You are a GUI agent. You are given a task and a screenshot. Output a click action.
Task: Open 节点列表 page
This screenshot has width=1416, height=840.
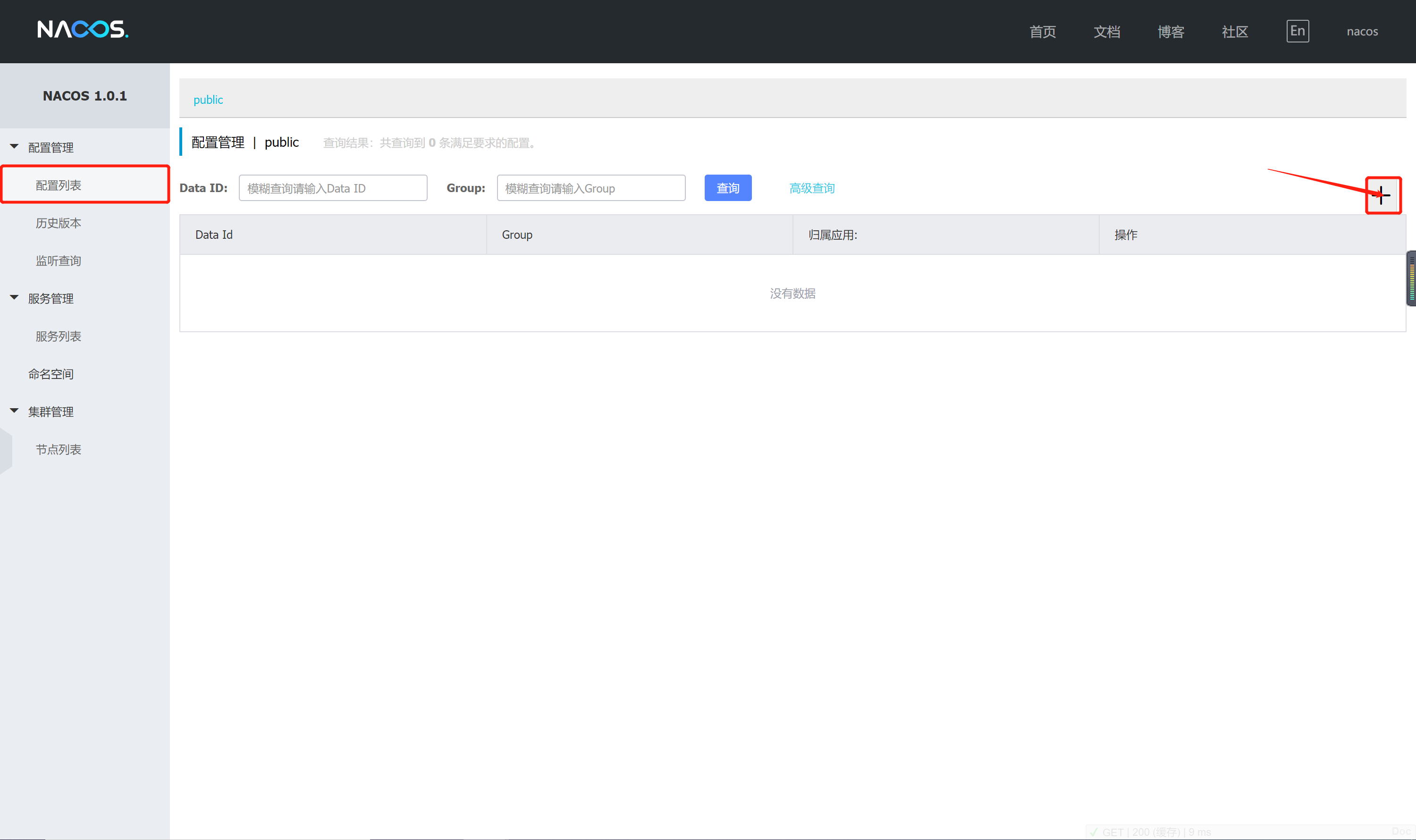(59, 449)
